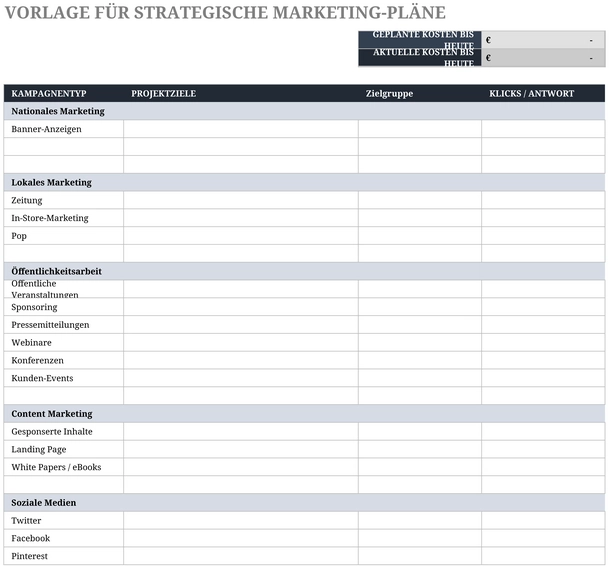Click the Projektziele cell in the Facebook row
This screenshot has height=567, width=609.
point(241,538)
